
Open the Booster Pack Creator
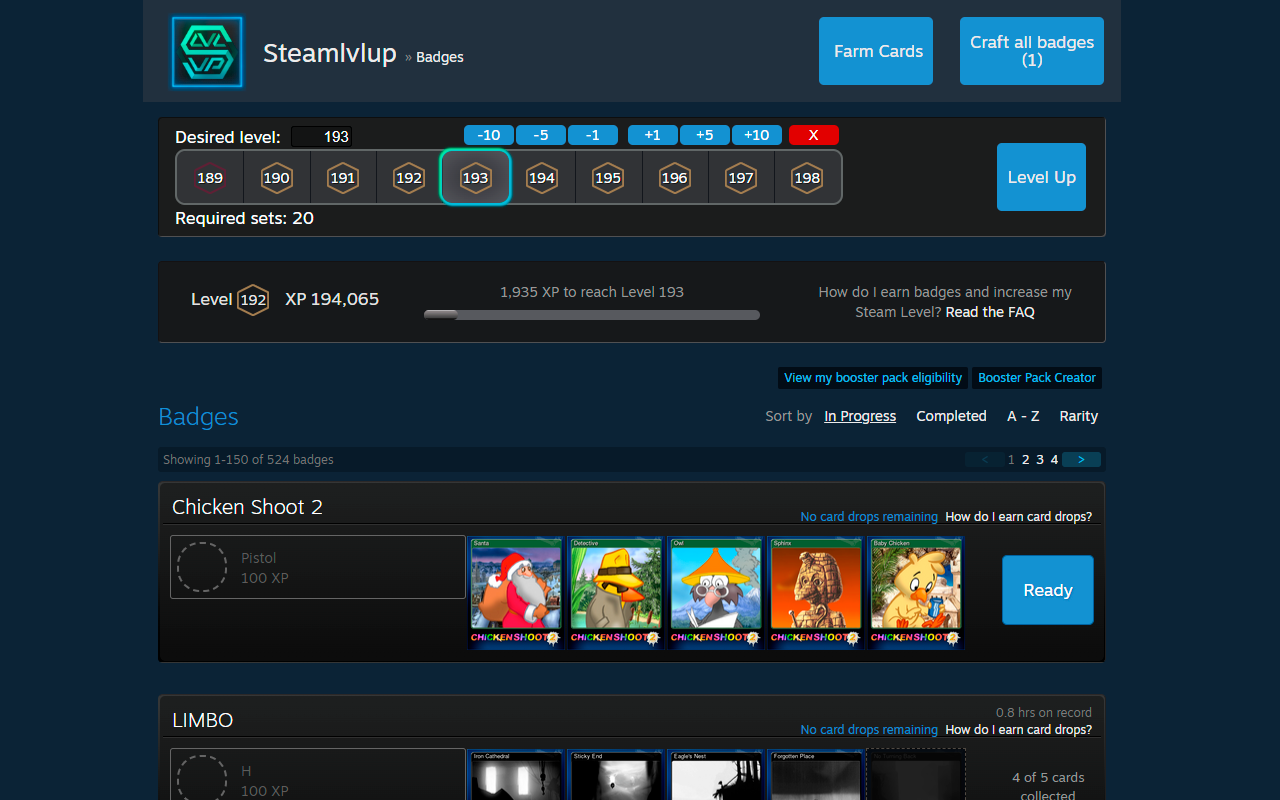(1036, 378)
